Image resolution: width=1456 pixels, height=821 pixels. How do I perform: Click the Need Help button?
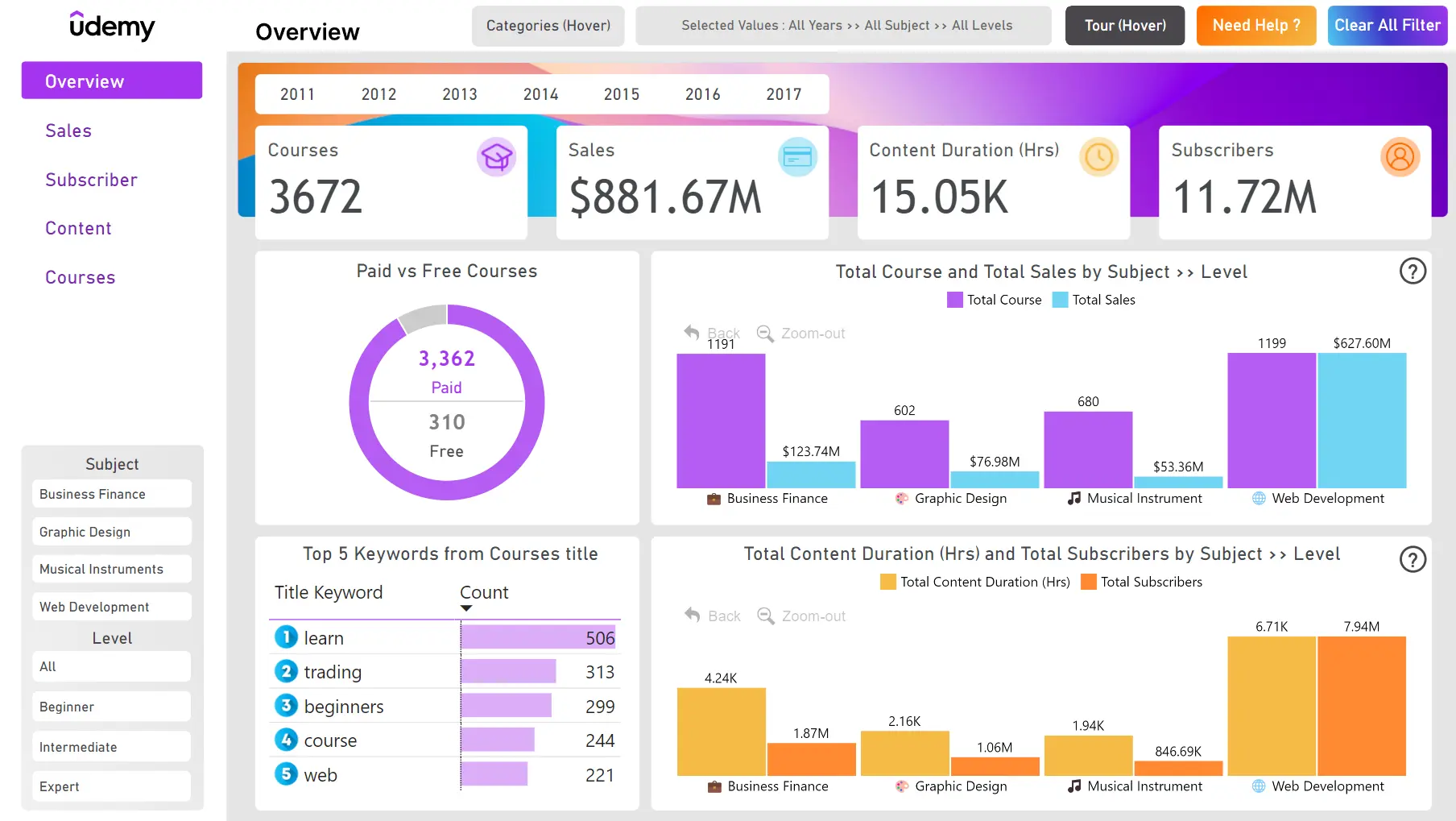point(1255,25)
